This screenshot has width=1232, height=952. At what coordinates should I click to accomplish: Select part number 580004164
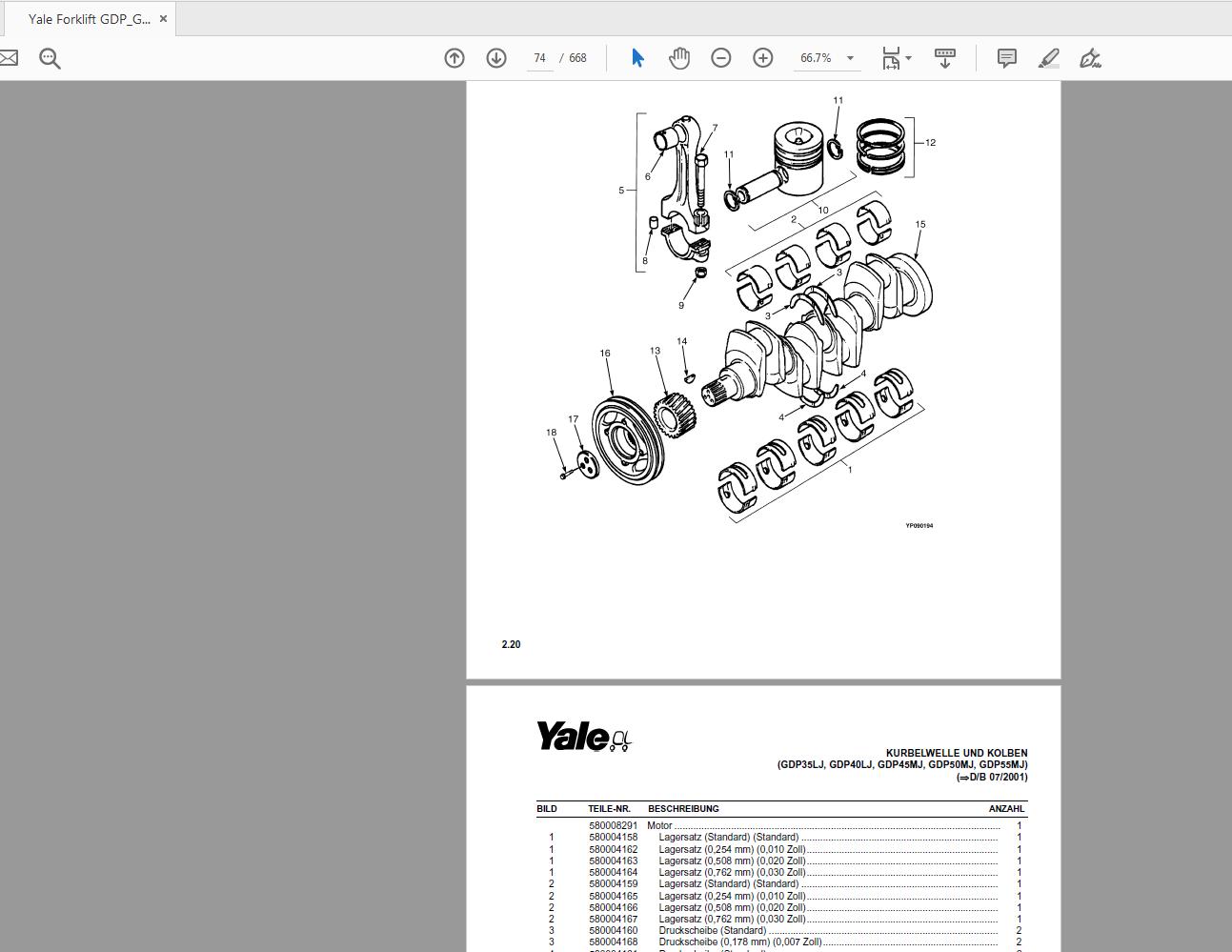point(613,872)
